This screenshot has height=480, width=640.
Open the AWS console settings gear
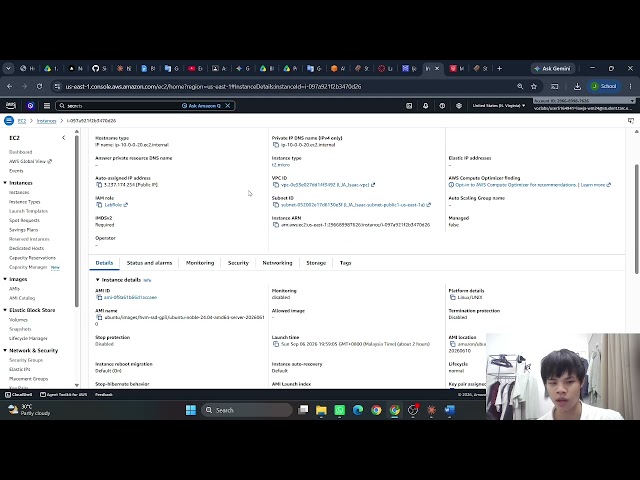click(x=459, y=106)
